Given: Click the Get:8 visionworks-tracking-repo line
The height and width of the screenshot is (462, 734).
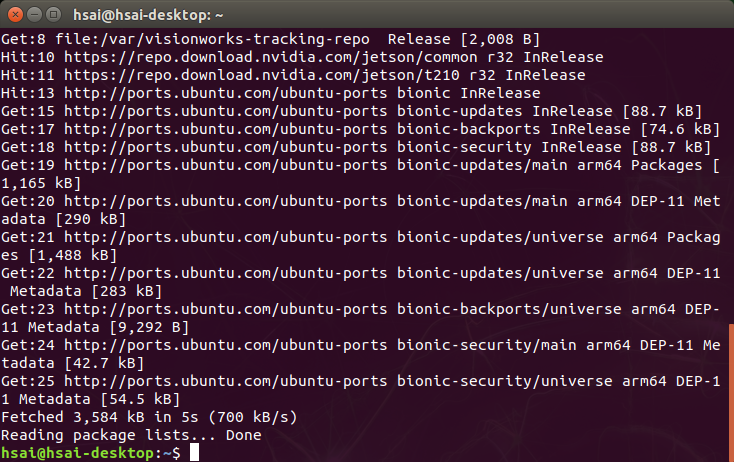Looking at the screenshot, I should 271,39.
